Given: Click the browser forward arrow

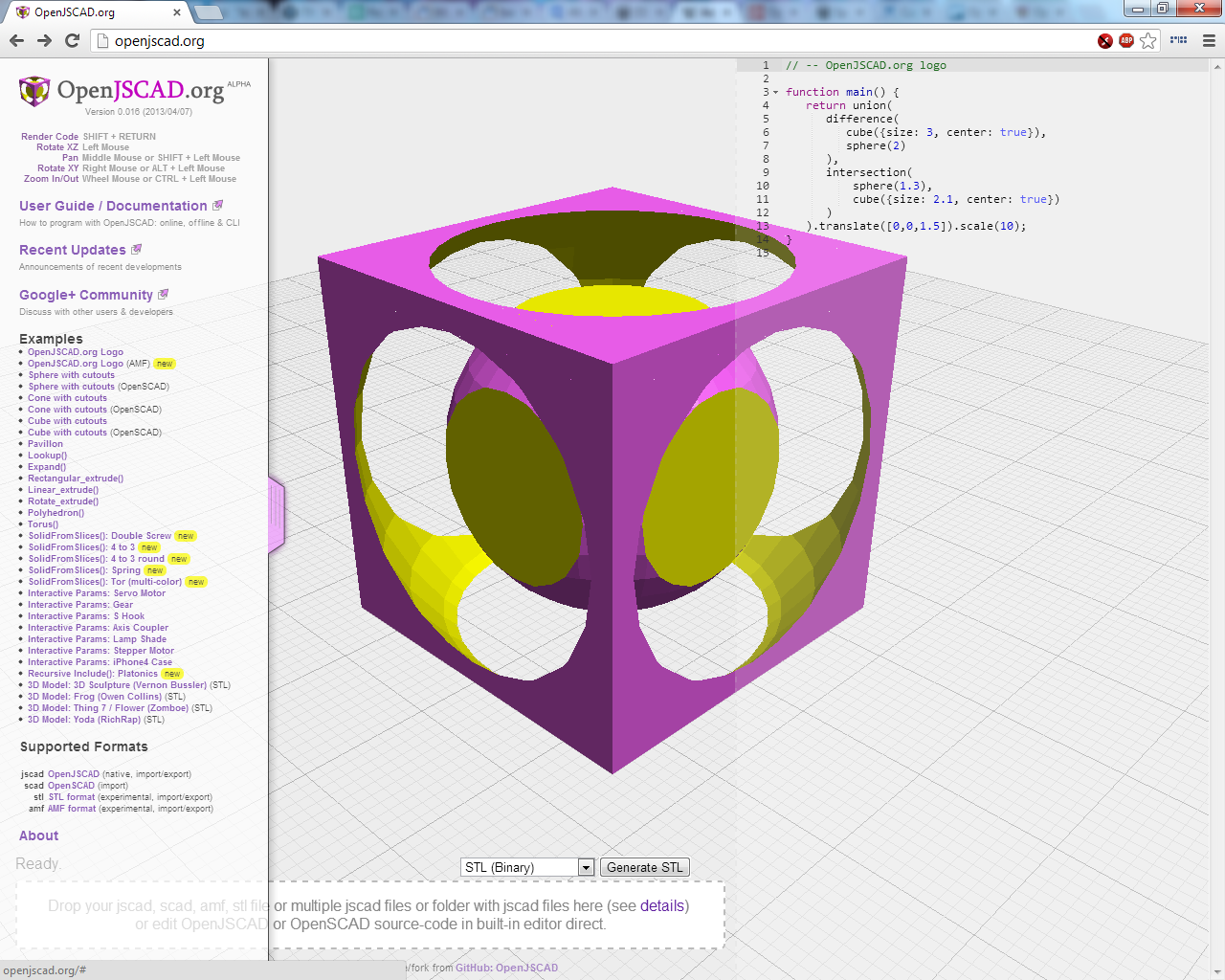Looking at the screenshot, I should pos(44,40).
